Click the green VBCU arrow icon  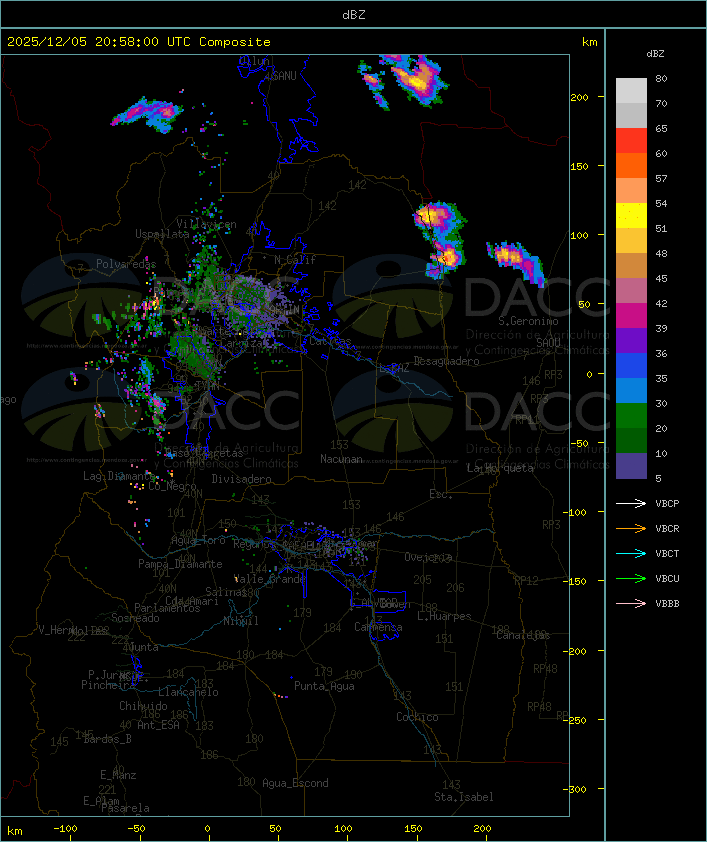pos(631,578)
